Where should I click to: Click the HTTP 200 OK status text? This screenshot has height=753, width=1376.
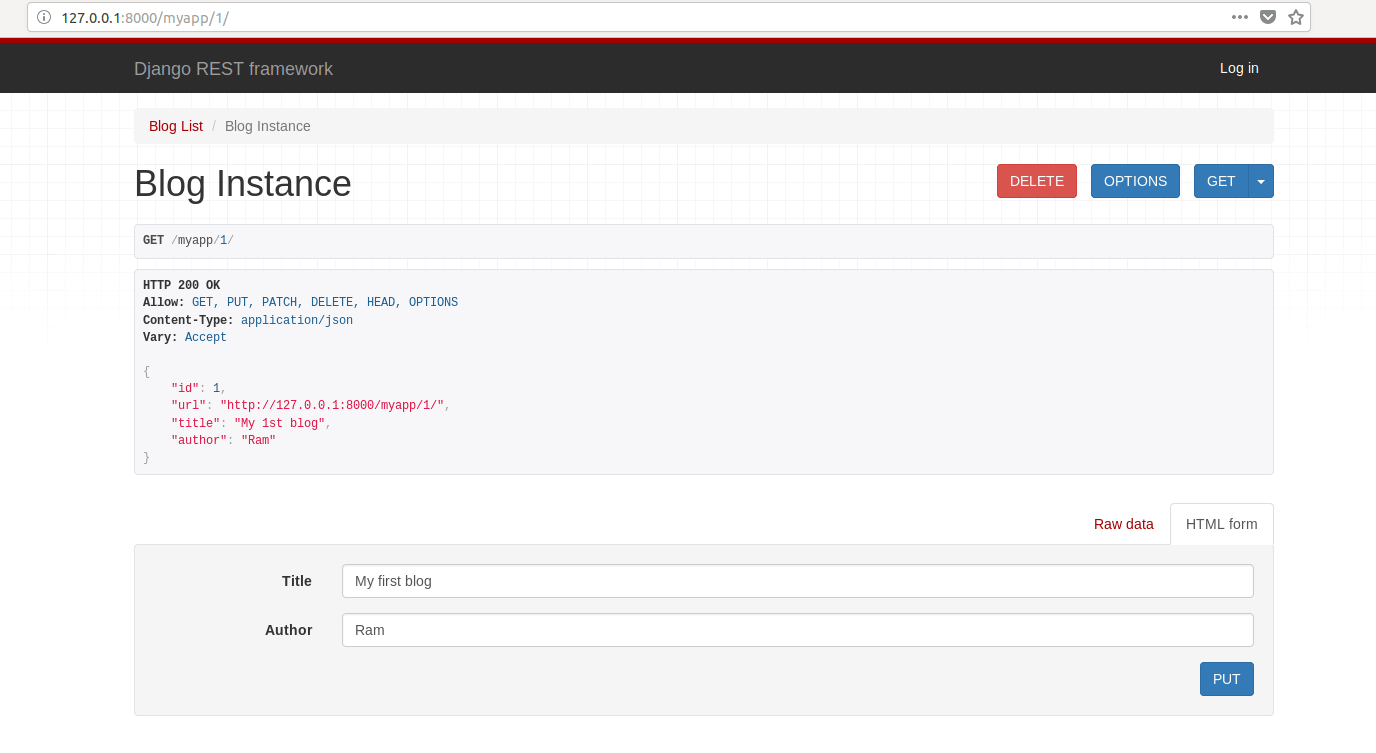(181, 285)
